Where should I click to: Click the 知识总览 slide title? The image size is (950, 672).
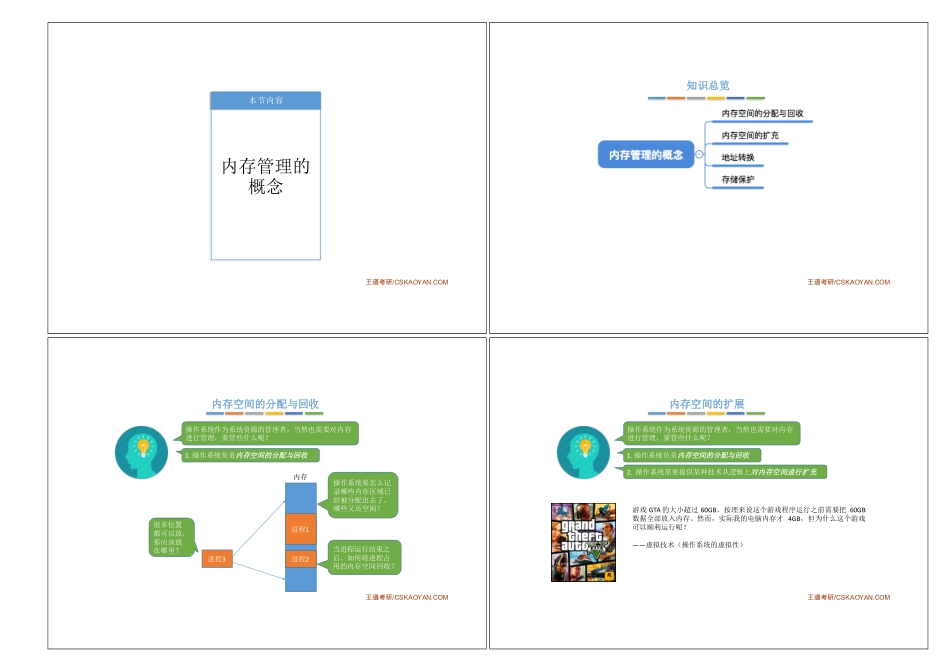coord(710,85)
